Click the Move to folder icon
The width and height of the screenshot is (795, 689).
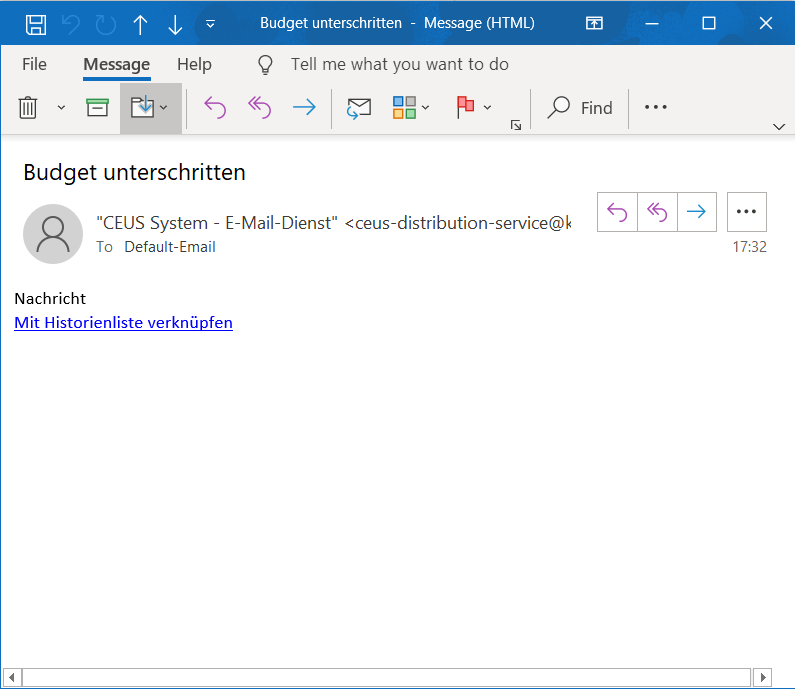[x=143, y=107]
